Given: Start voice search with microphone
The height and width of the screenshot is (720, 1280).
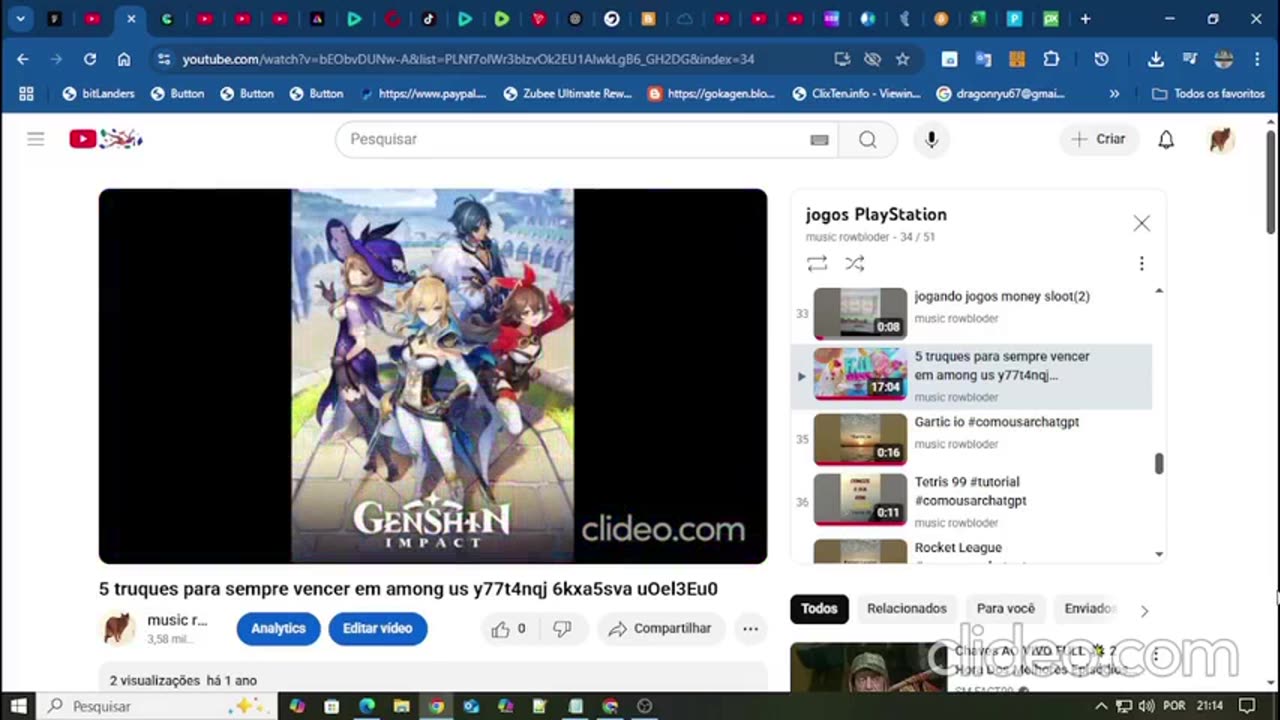Looking at the screenshot, I should click(x=931, y=140).
